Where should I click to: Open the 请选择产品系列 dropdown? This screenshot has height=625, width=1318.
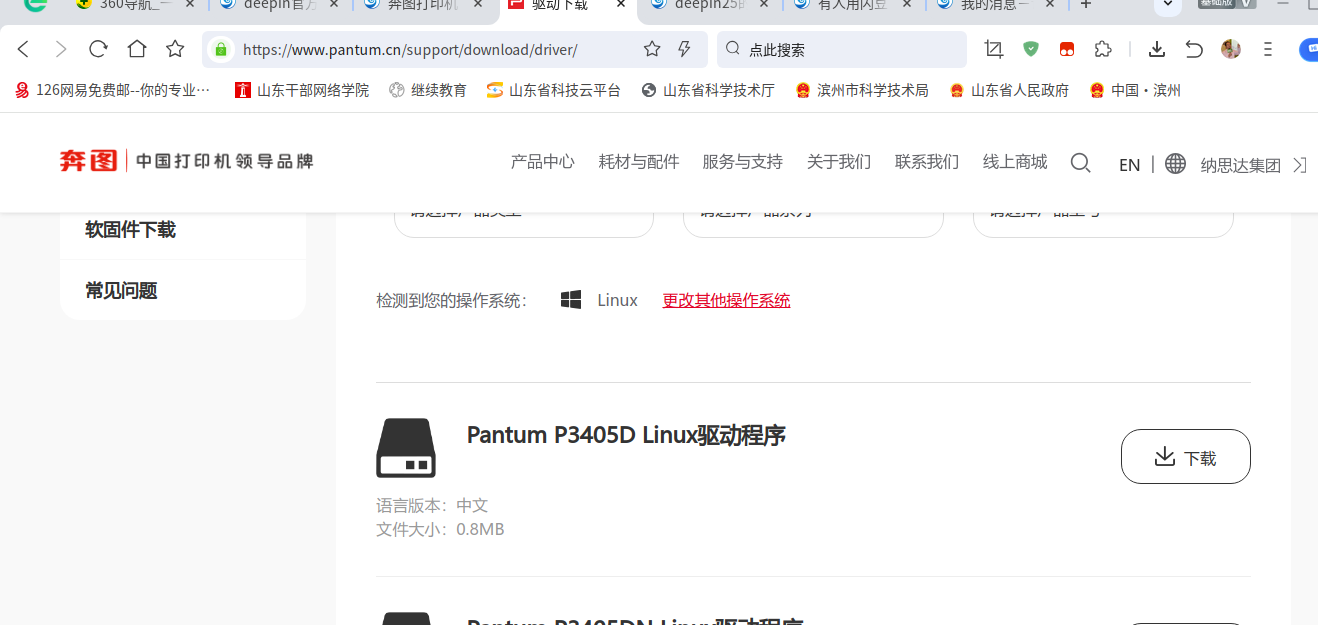(x=813, y=214)
